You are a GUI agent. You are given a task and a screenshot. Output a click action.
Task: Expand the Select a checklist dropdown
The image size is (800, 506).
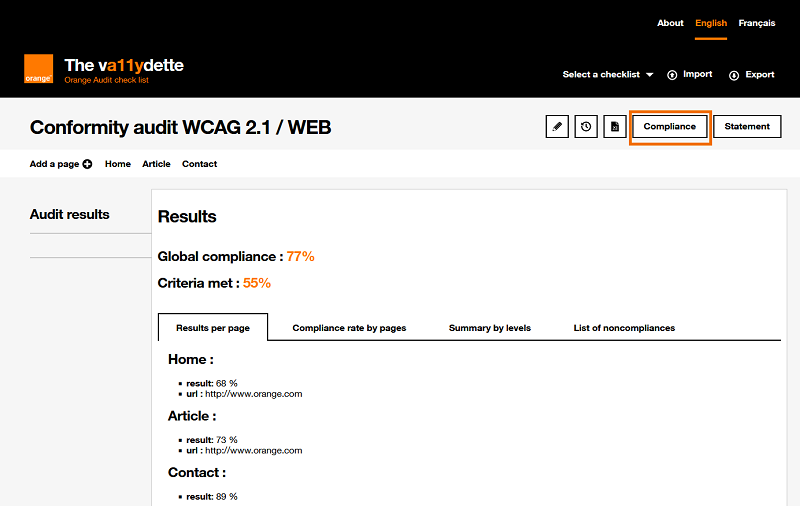pyautogui.click(x=607, y=75)
